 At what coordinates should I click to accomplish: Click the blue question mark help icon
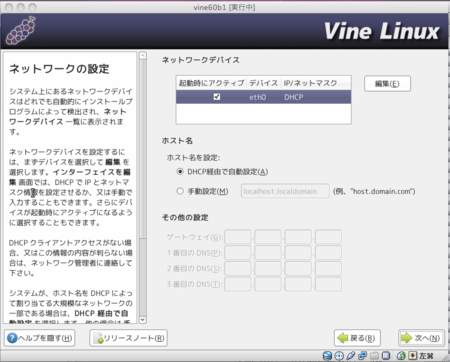[x=12, y=338]
